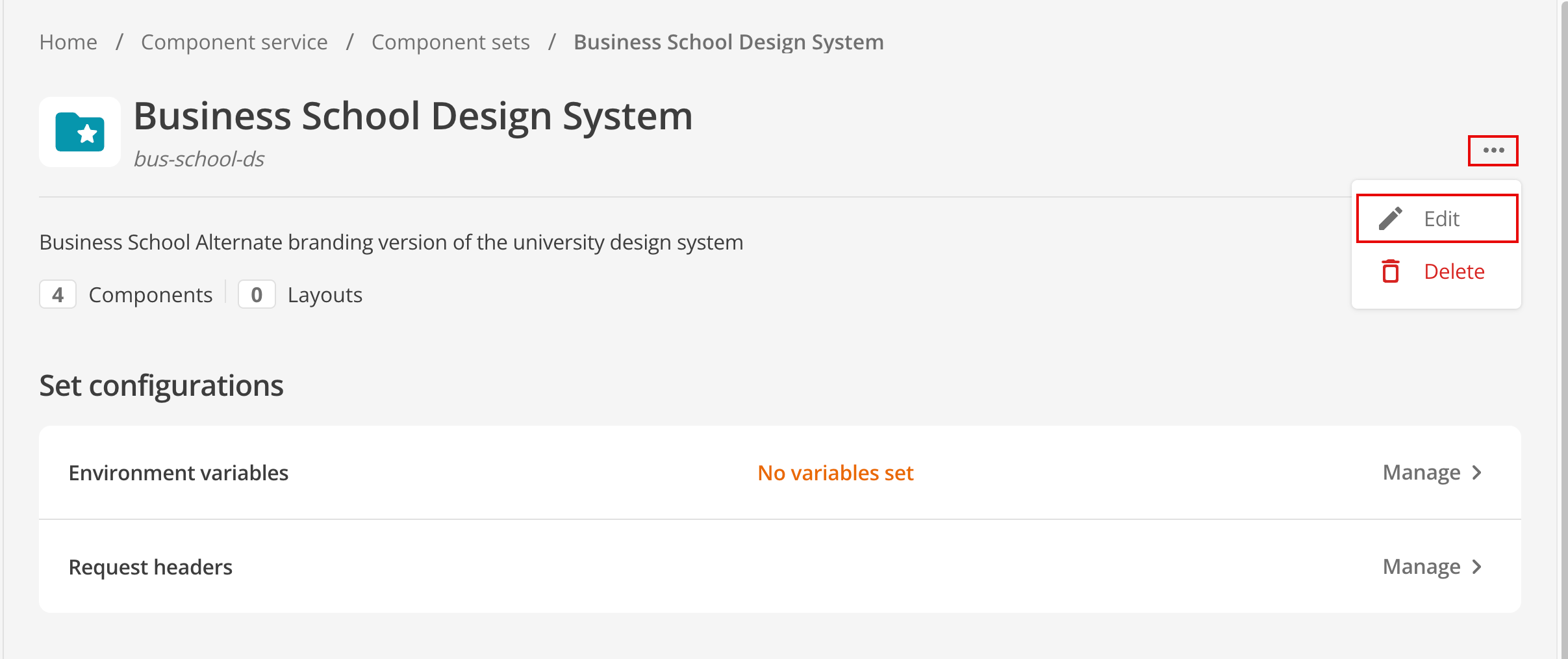The width and height of the screenshot is (1568, 659).
Task: Open Component service breadcrumb link
Action: coord(234,42)
